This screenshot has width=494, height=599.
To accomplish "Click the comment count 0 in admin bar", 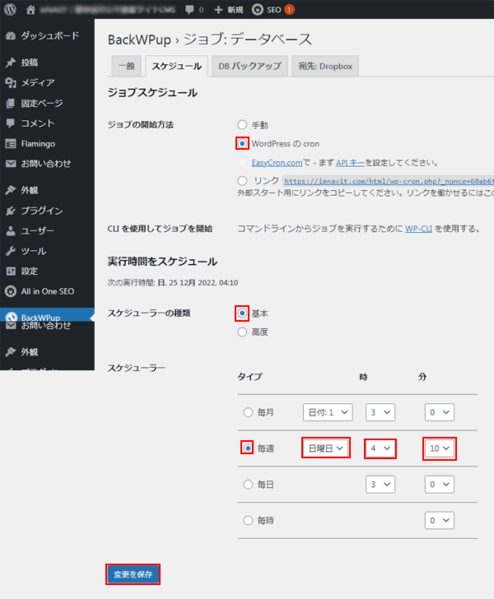I will (x=201, y=10).
